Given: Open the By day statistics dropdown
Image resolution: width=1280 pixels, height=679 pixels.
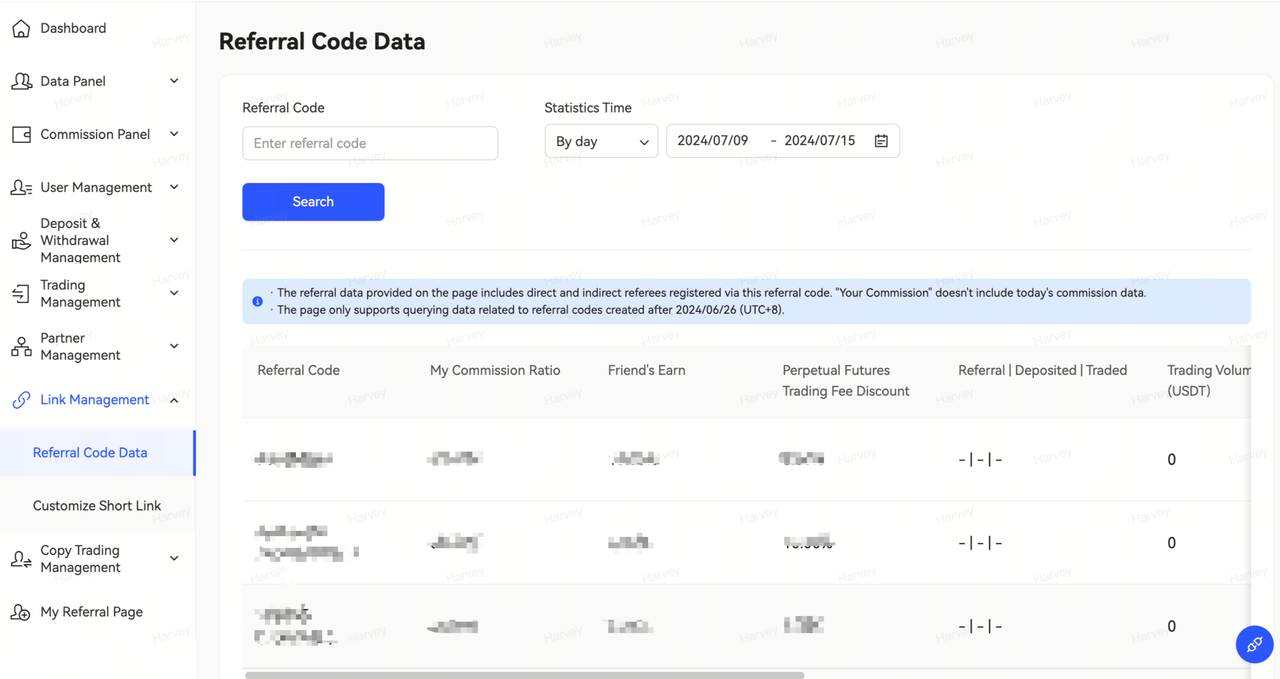Looking at the screenshot, I should 601,141.
